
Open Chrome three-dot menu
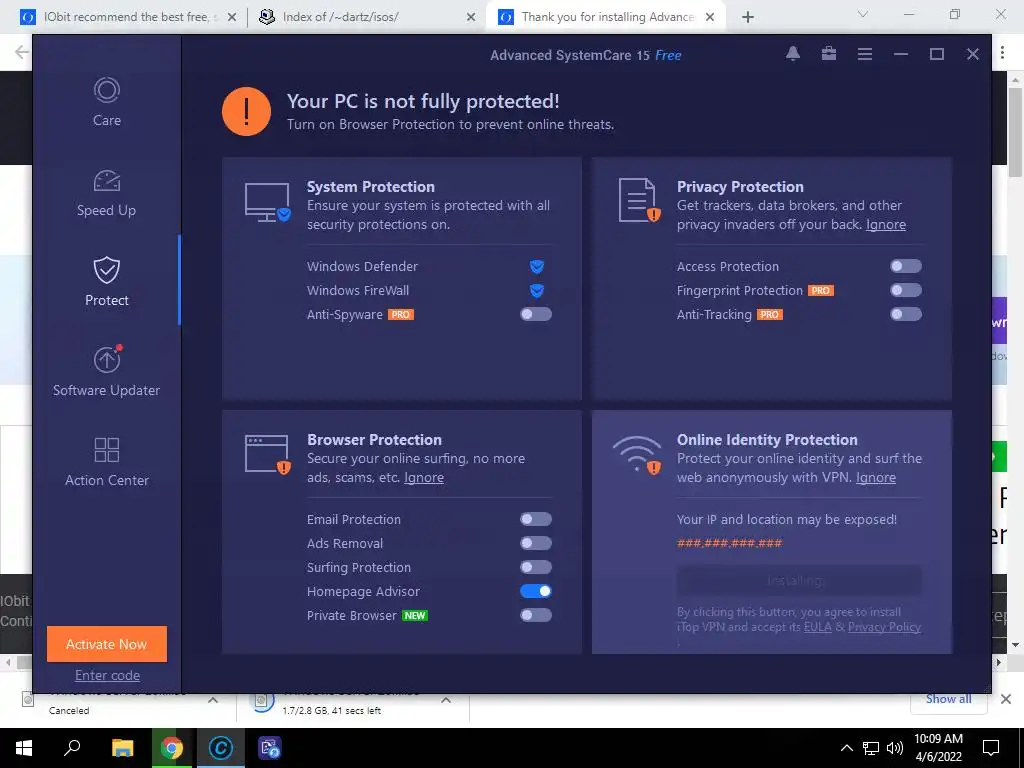click(x=1002, y=53)
